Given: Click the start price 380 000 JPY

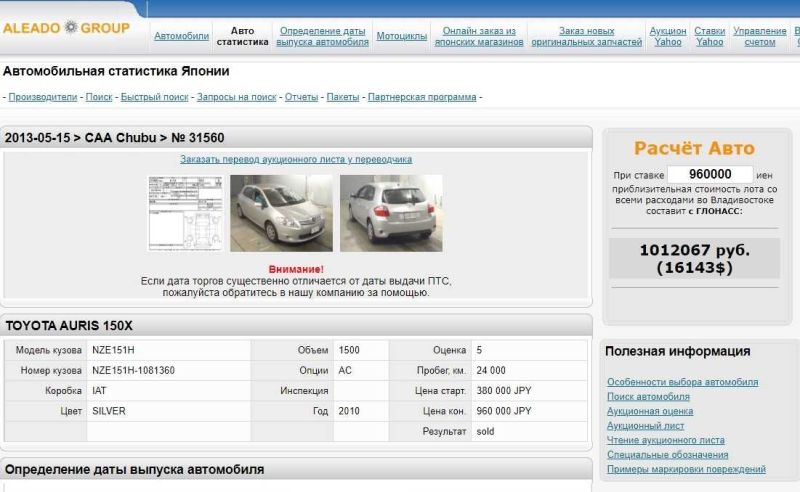Looking at the screenshot, I should point(504,391).
